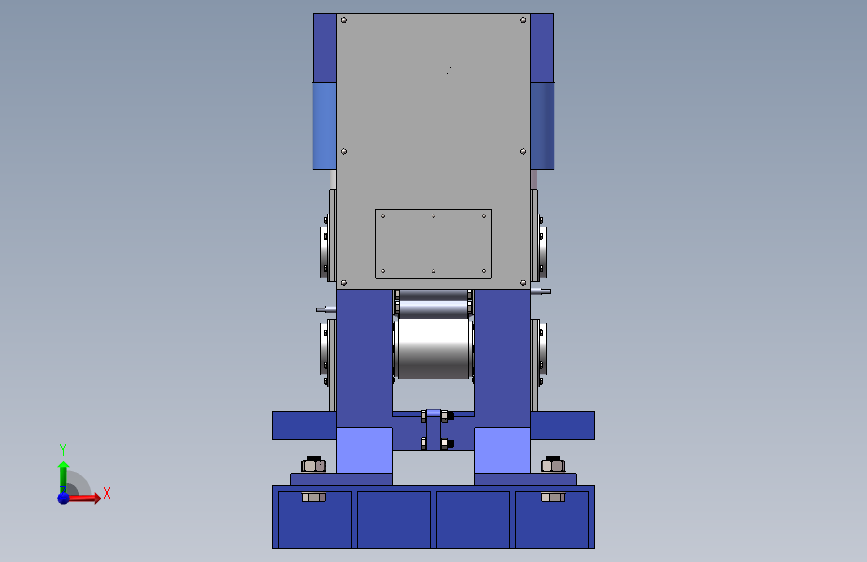Select the left light-blue foot block

(364, 450)
